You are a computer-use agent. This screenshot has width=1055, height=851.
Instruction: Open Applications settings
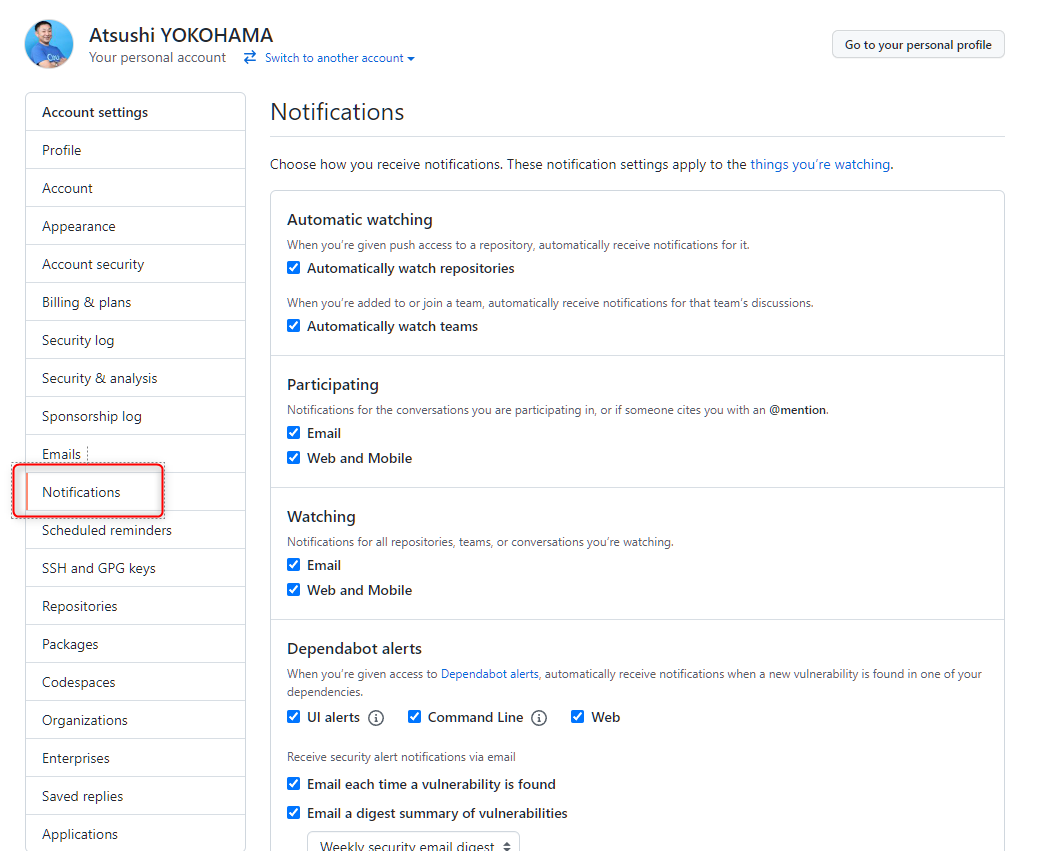point(135,834)
